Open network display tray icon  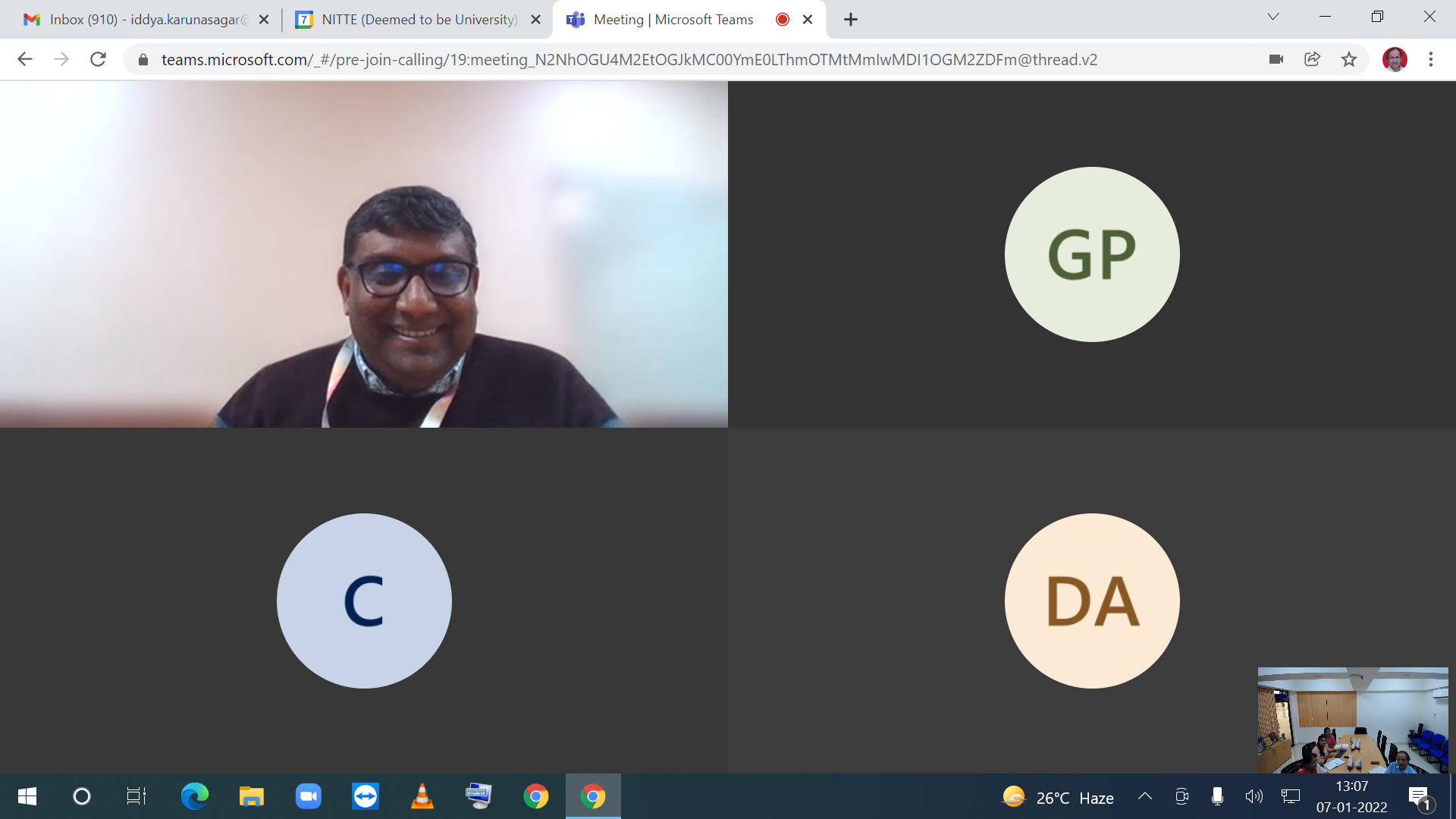point(1291,796)
